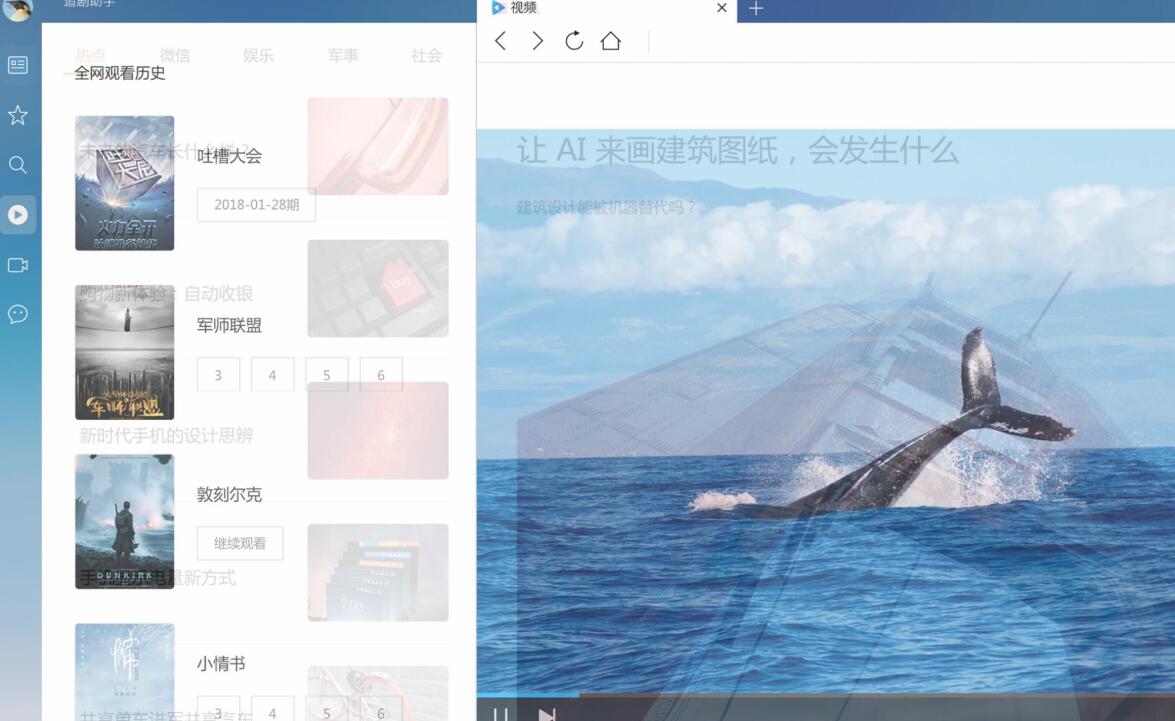Select episode 4 of 军师联盟

pos(272,375)
